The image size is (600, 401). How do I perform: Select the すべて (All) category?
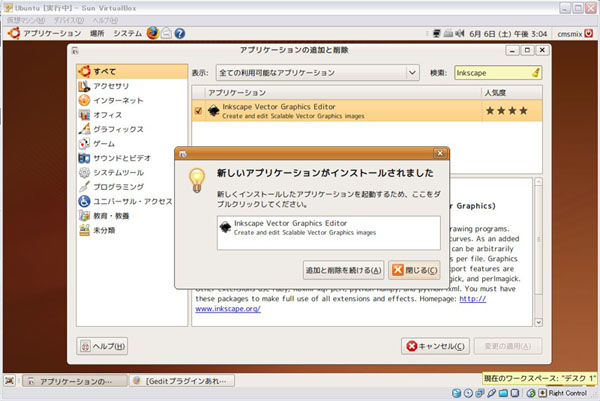pos(132,72)
